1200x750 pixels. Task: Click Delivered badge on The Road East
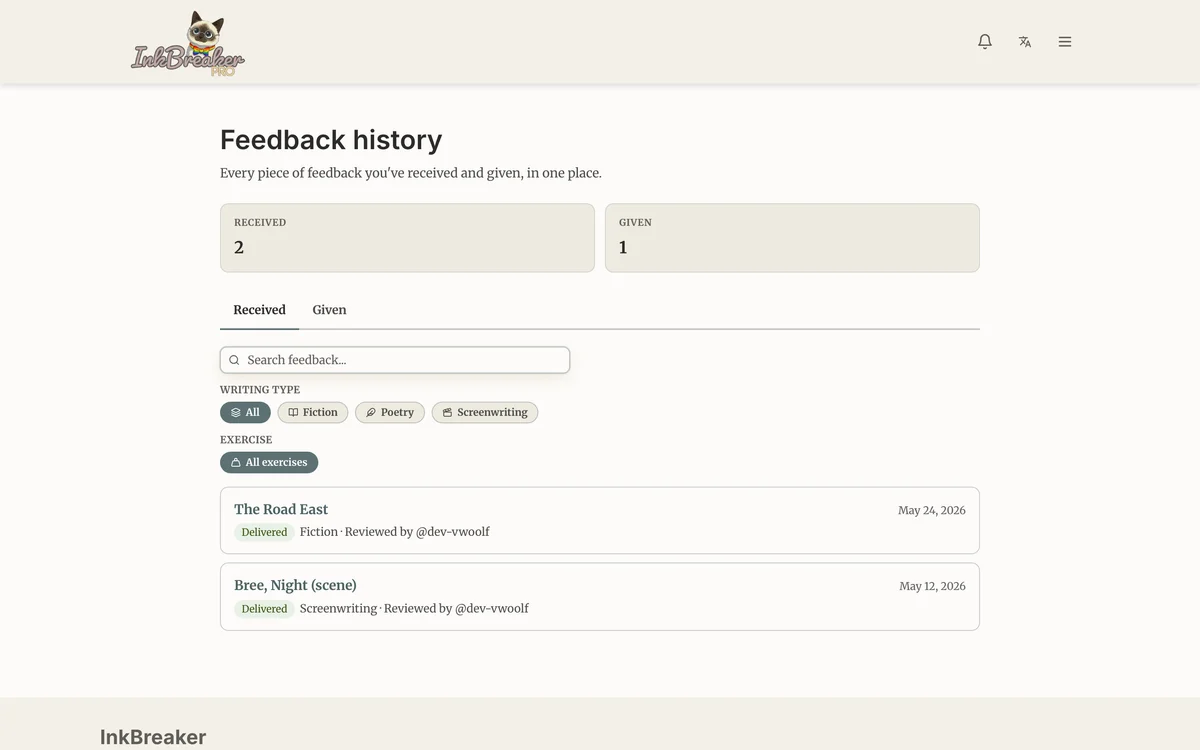264,532
